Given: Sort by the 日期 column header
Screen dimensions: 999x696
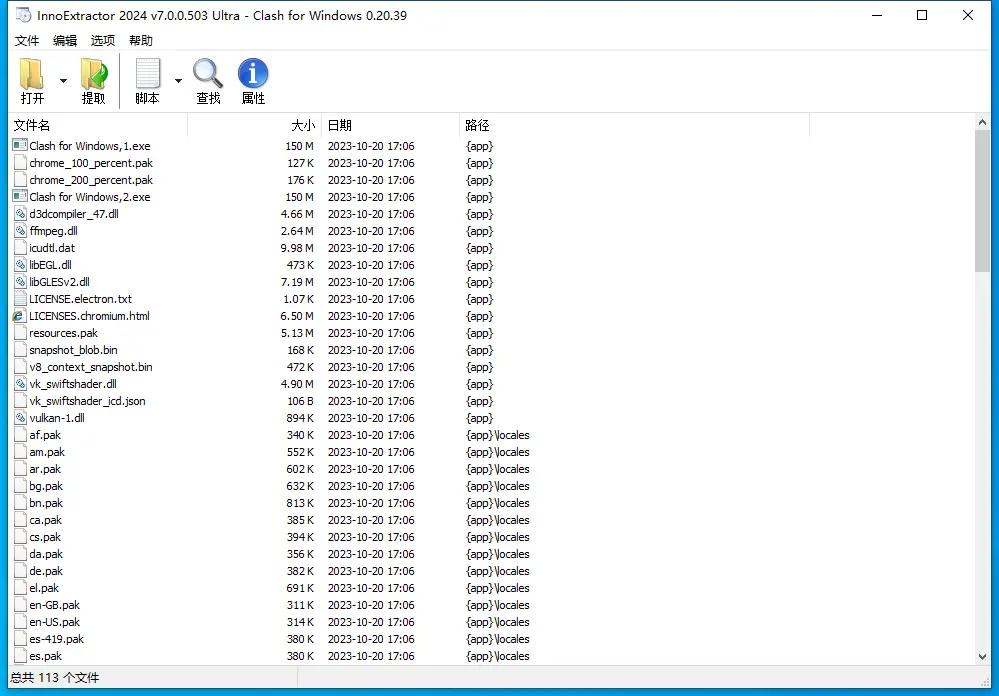Looking at the screenshot, I should [x=391, y=125].
